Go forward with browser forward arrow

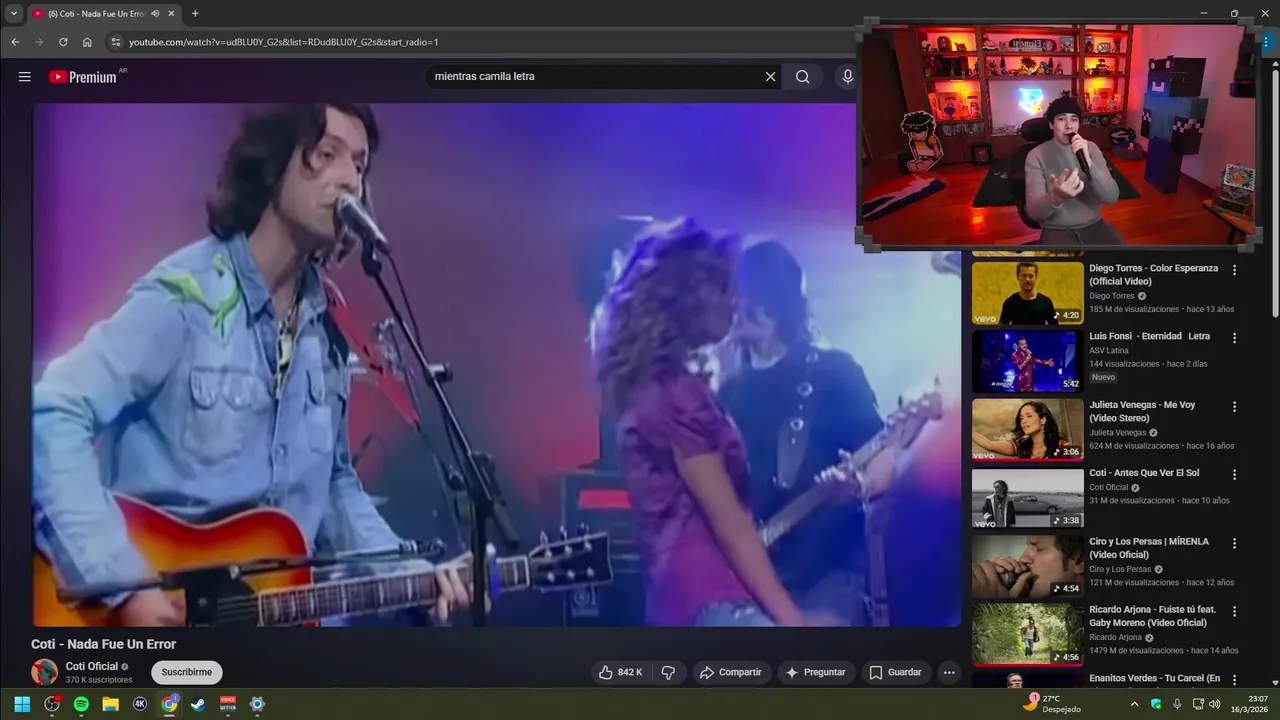(x=39, y=42)
